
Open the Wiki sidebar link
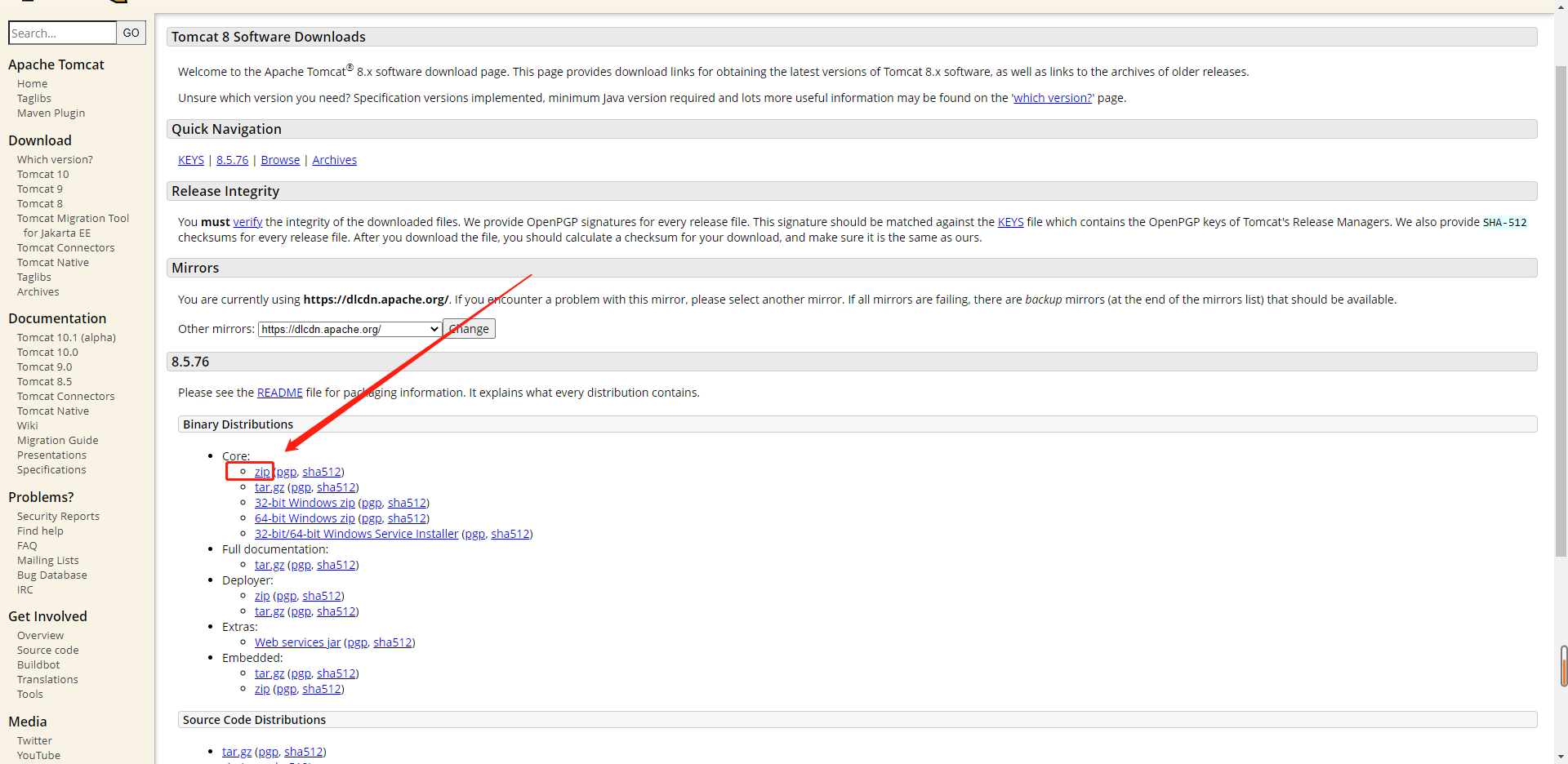tap(27, 426)
